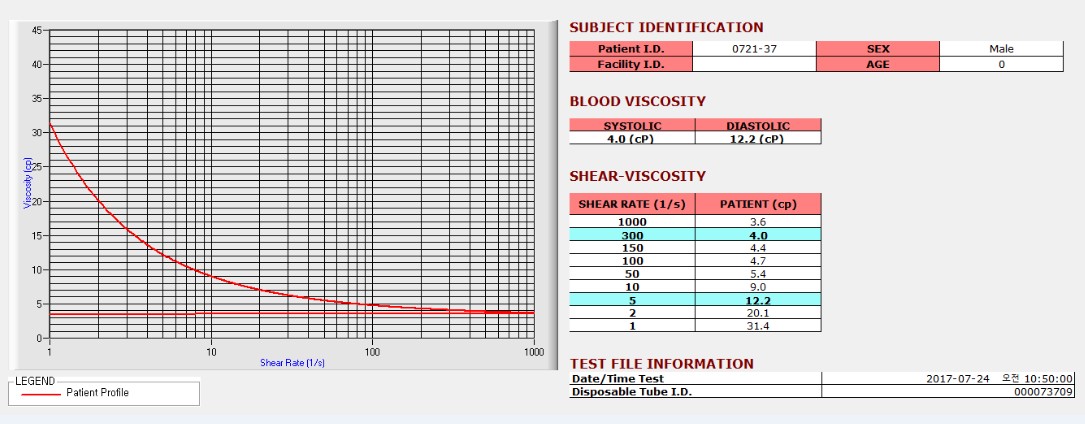Select the empty Facility I.D. field
This screenshot has width=1085, height=424.
click(754, 64)
